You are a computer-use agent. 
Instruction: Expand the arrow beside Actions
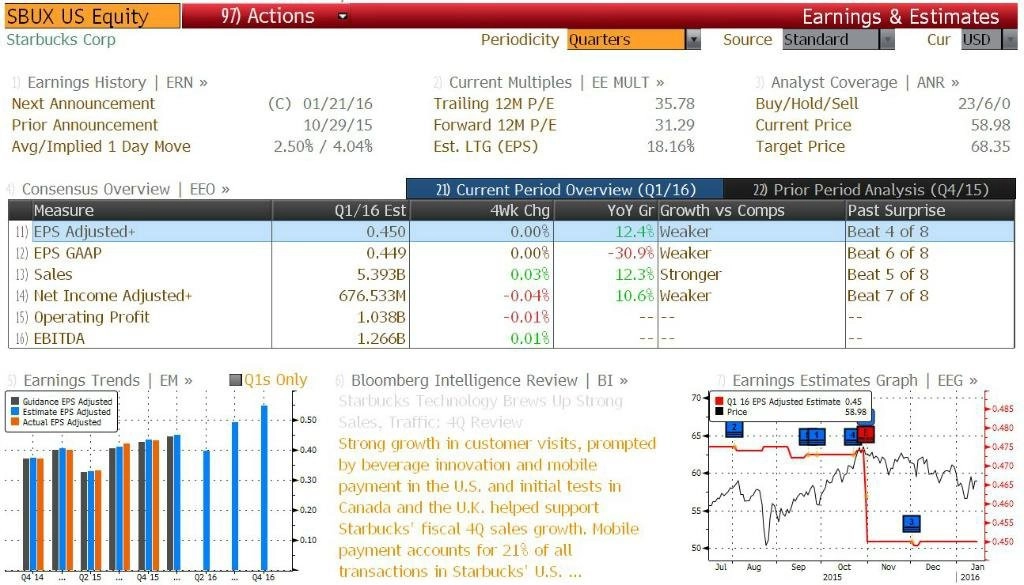[343, 16]
